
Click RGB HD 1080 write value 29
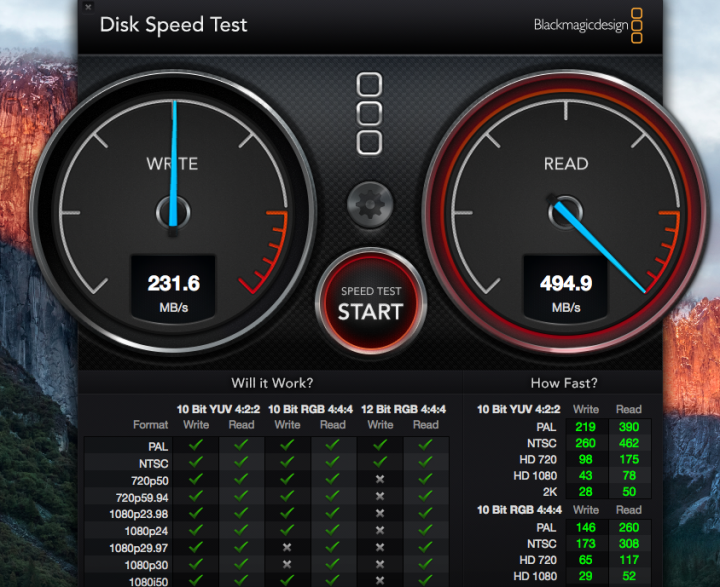(585, 576)
